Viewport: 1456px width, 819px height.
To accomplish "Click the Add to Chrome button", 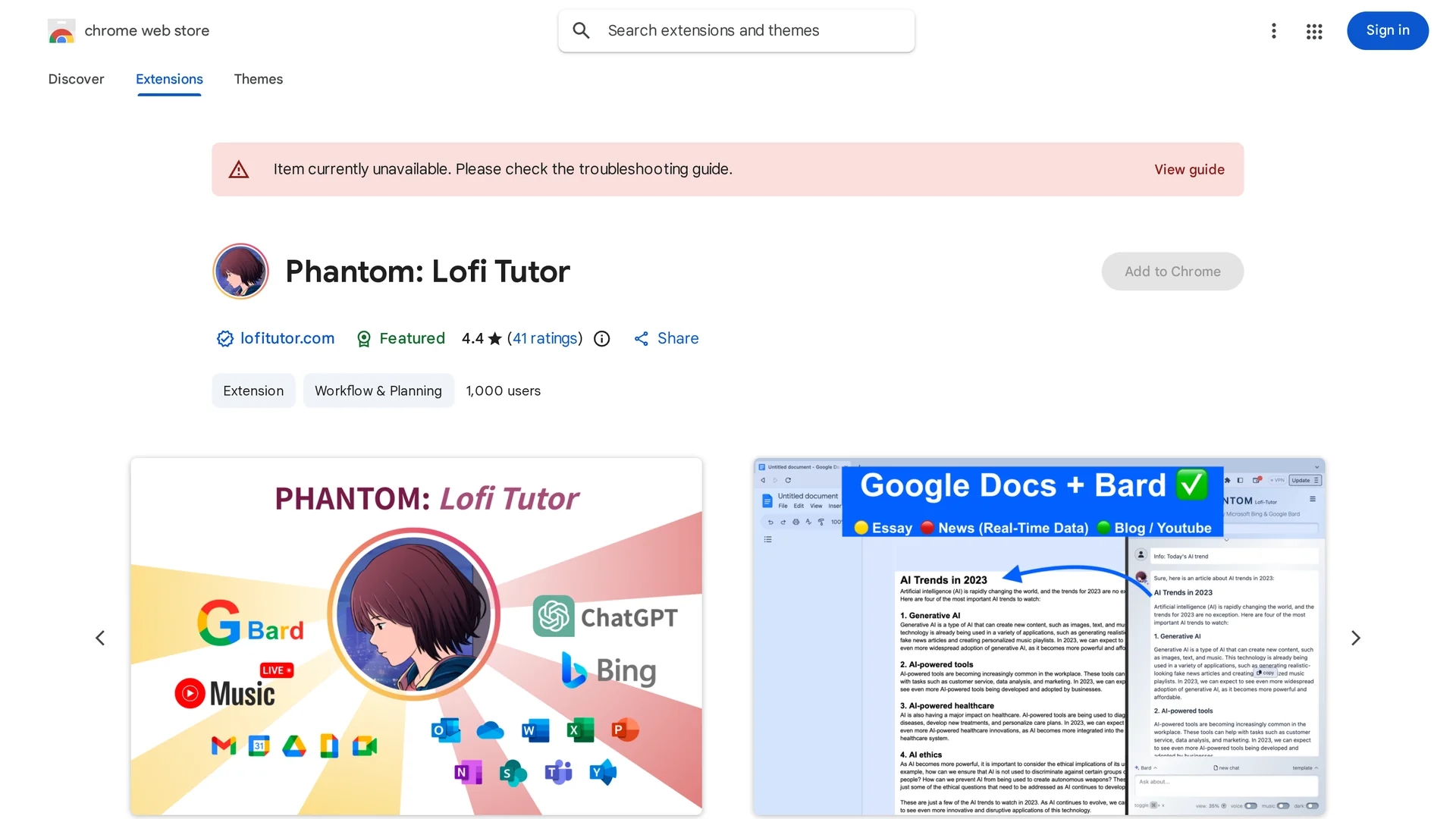I will (1172, 271).
